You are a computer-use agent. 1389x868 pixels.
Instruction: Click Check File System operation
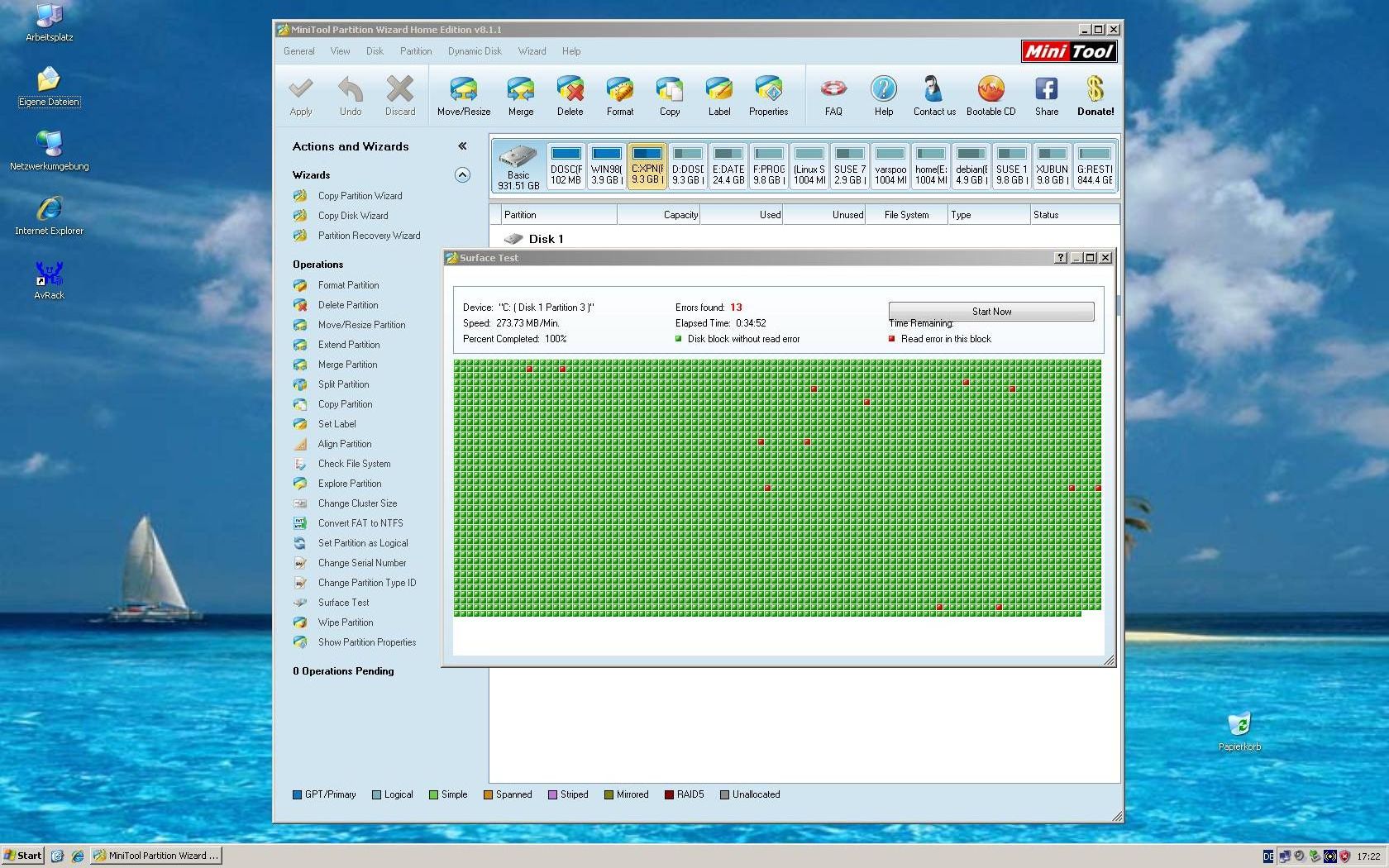(354, 464)
